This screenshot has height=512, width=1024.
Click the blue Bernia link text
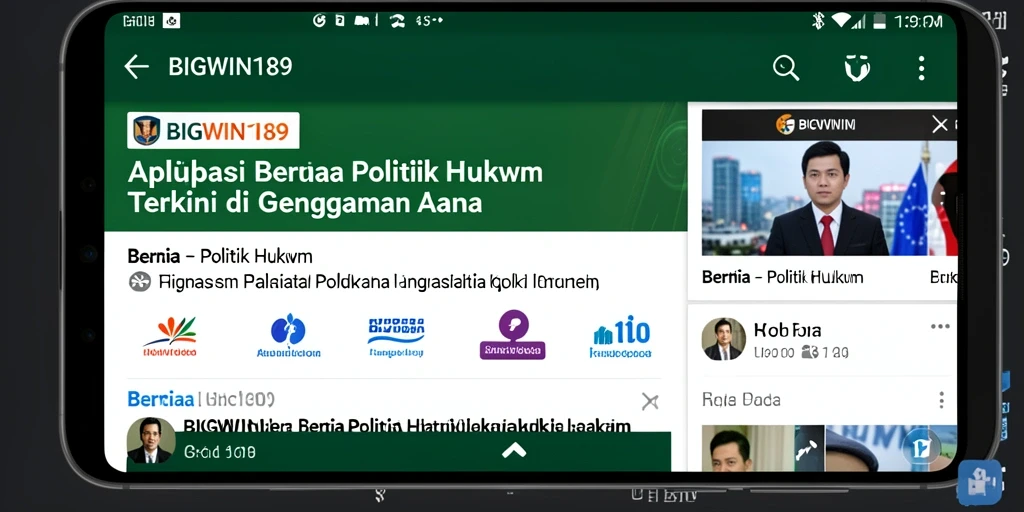160,399
